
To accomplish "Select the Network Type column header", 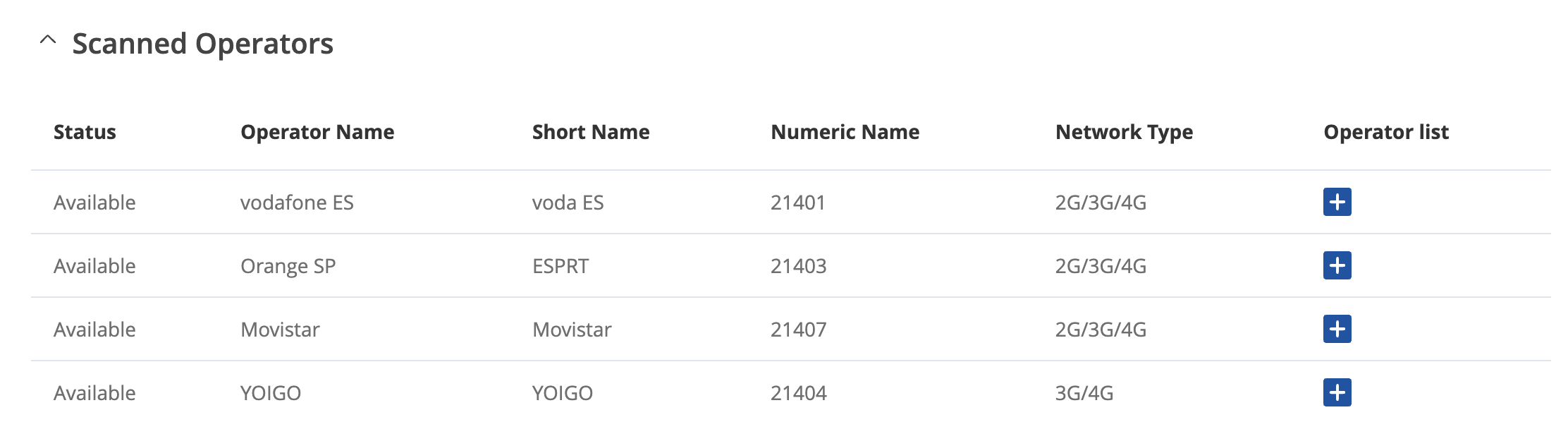I will [x=1125, y=132].
